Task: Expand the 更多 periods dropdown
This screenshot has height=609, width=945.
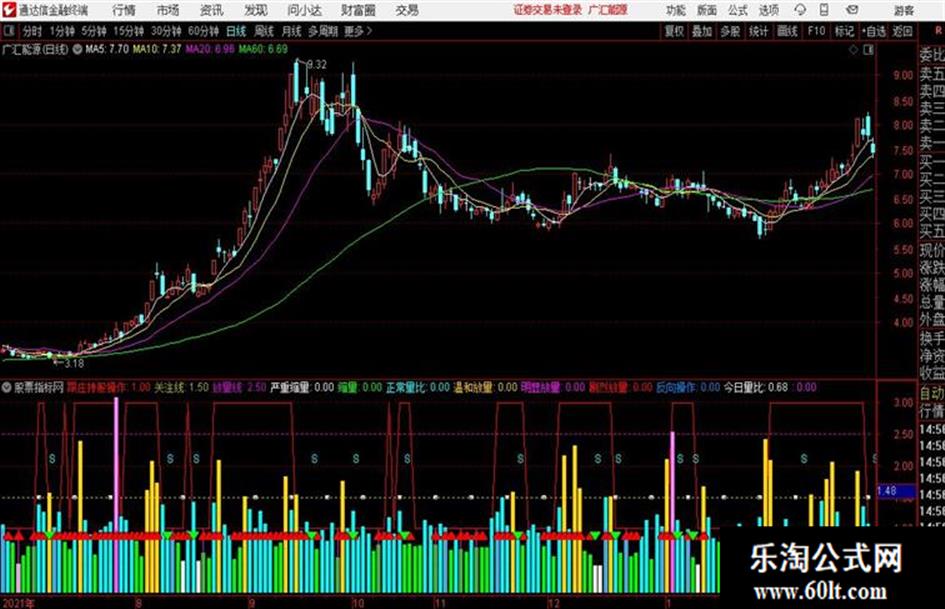Action: point(358,31)
